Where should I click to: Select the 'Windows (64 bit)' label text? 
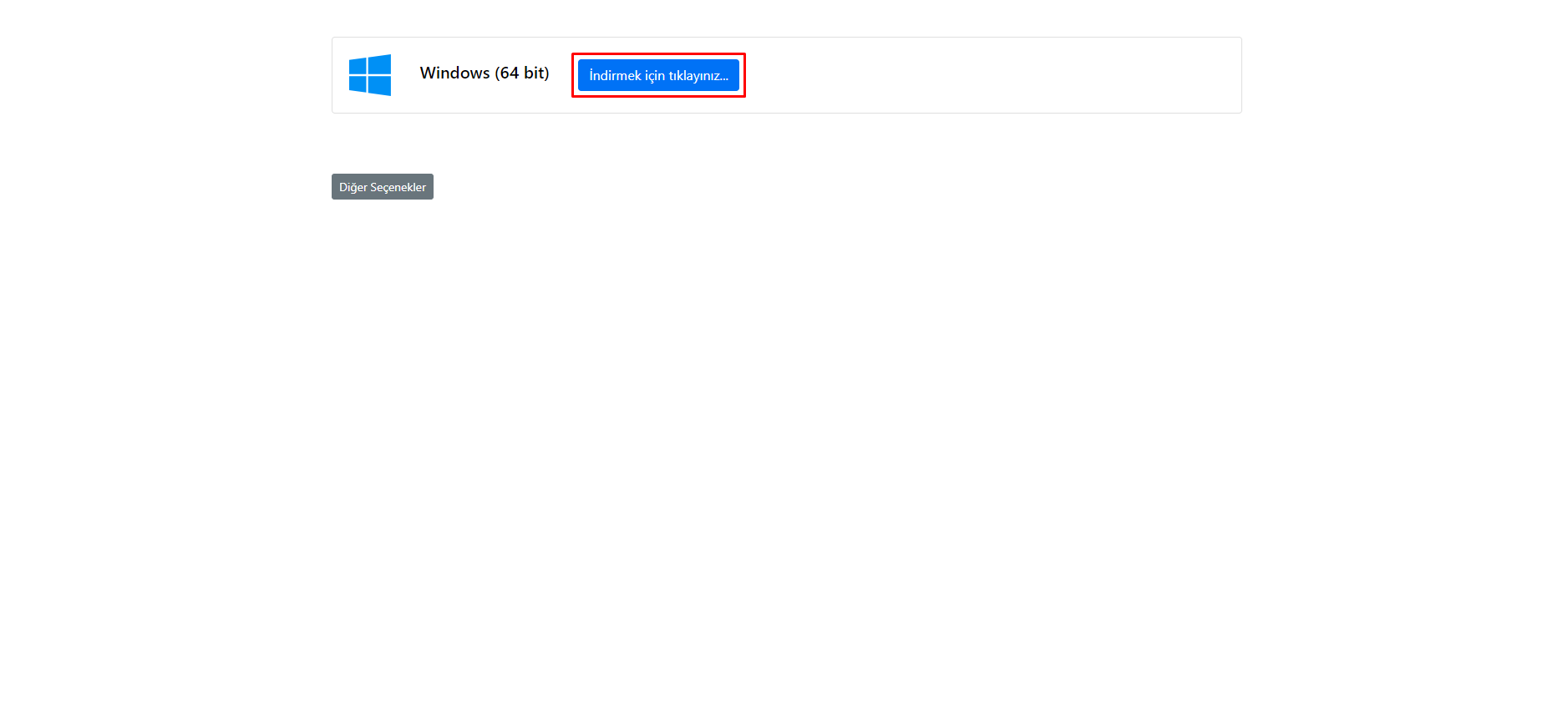485,73
